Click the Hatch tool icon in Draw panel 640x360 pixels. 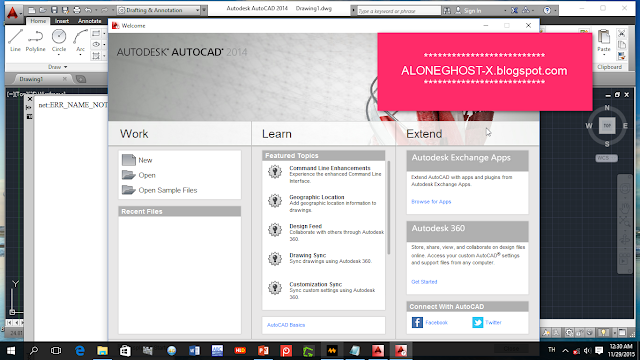(x=96, y=56)
